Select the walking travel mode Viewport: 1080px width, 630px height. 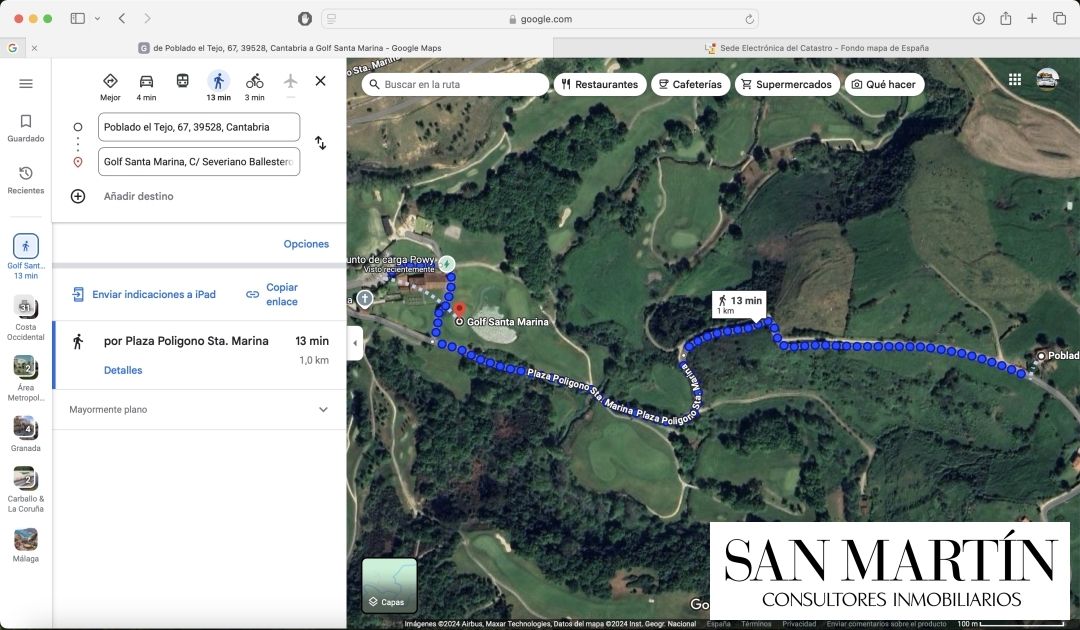coord(218,82)
